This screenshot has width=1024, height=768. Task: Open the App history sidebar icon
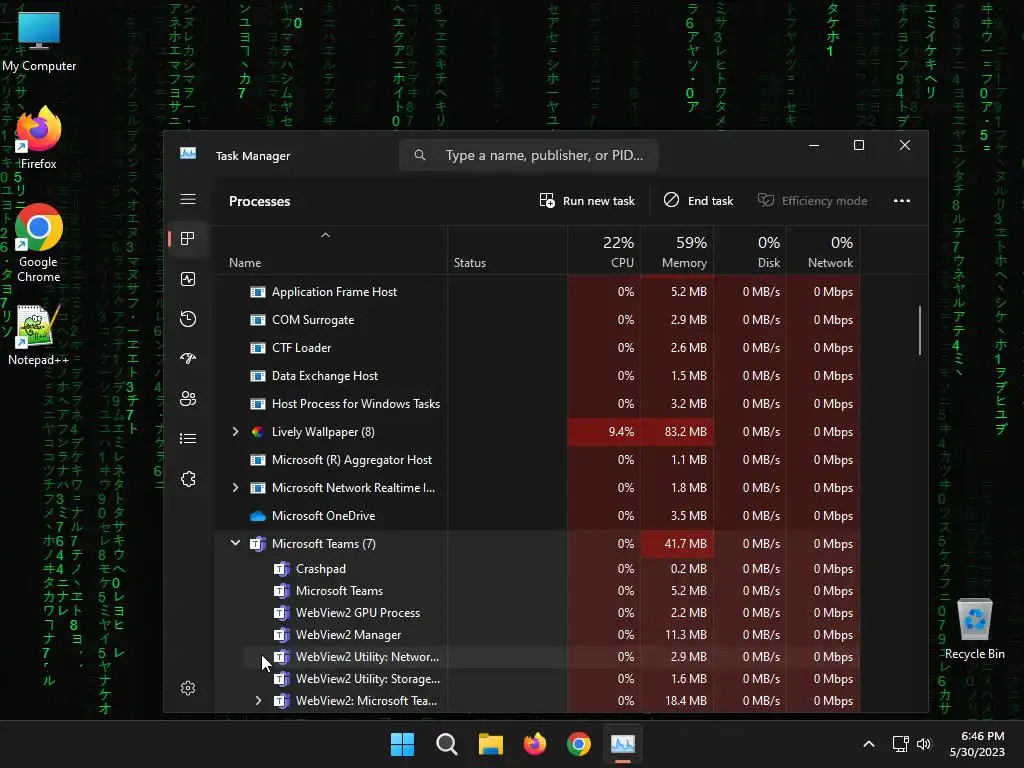click(188, 319)
